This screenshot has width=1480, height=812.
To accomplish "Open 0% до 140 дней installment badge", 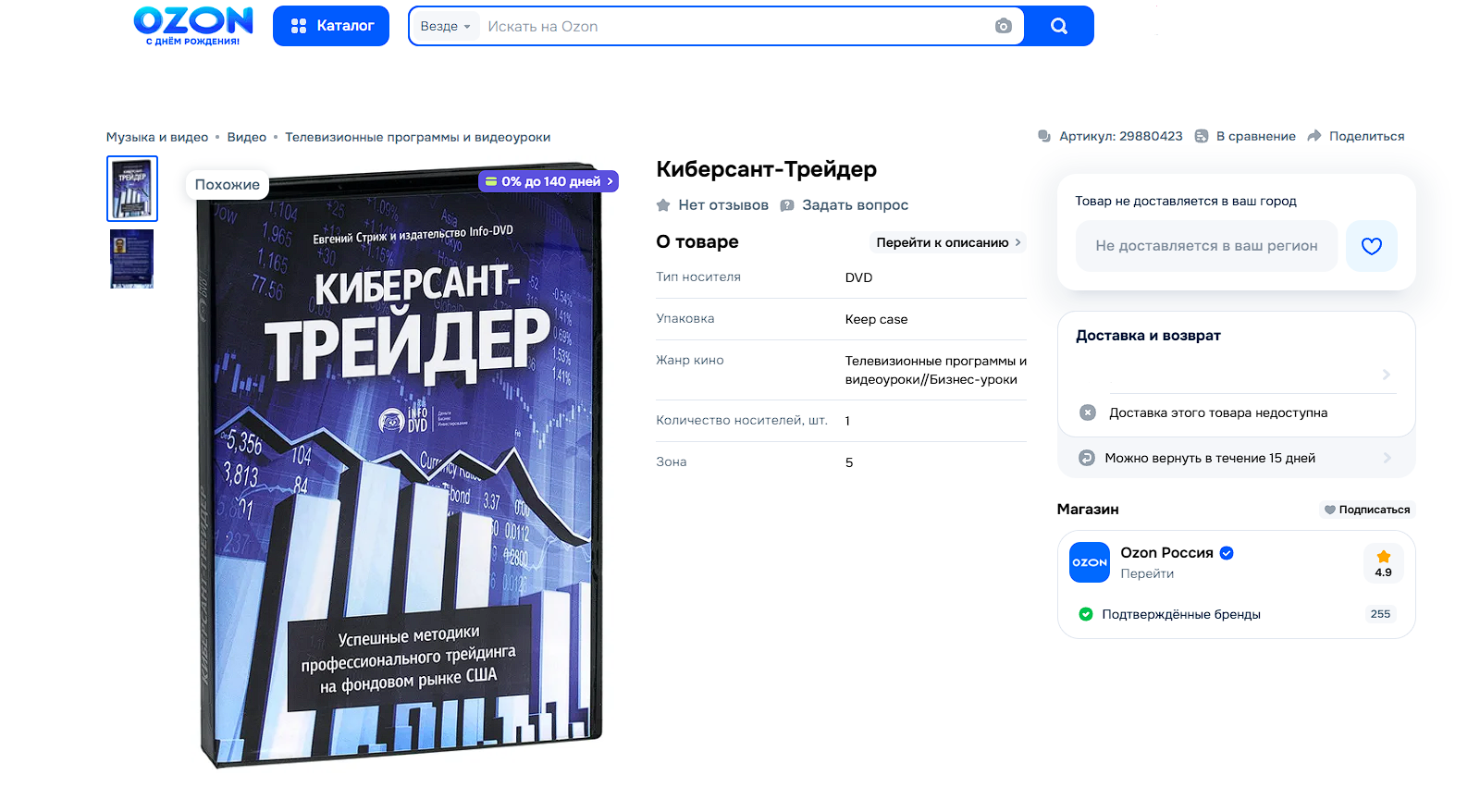I will (x=549, y=181).
